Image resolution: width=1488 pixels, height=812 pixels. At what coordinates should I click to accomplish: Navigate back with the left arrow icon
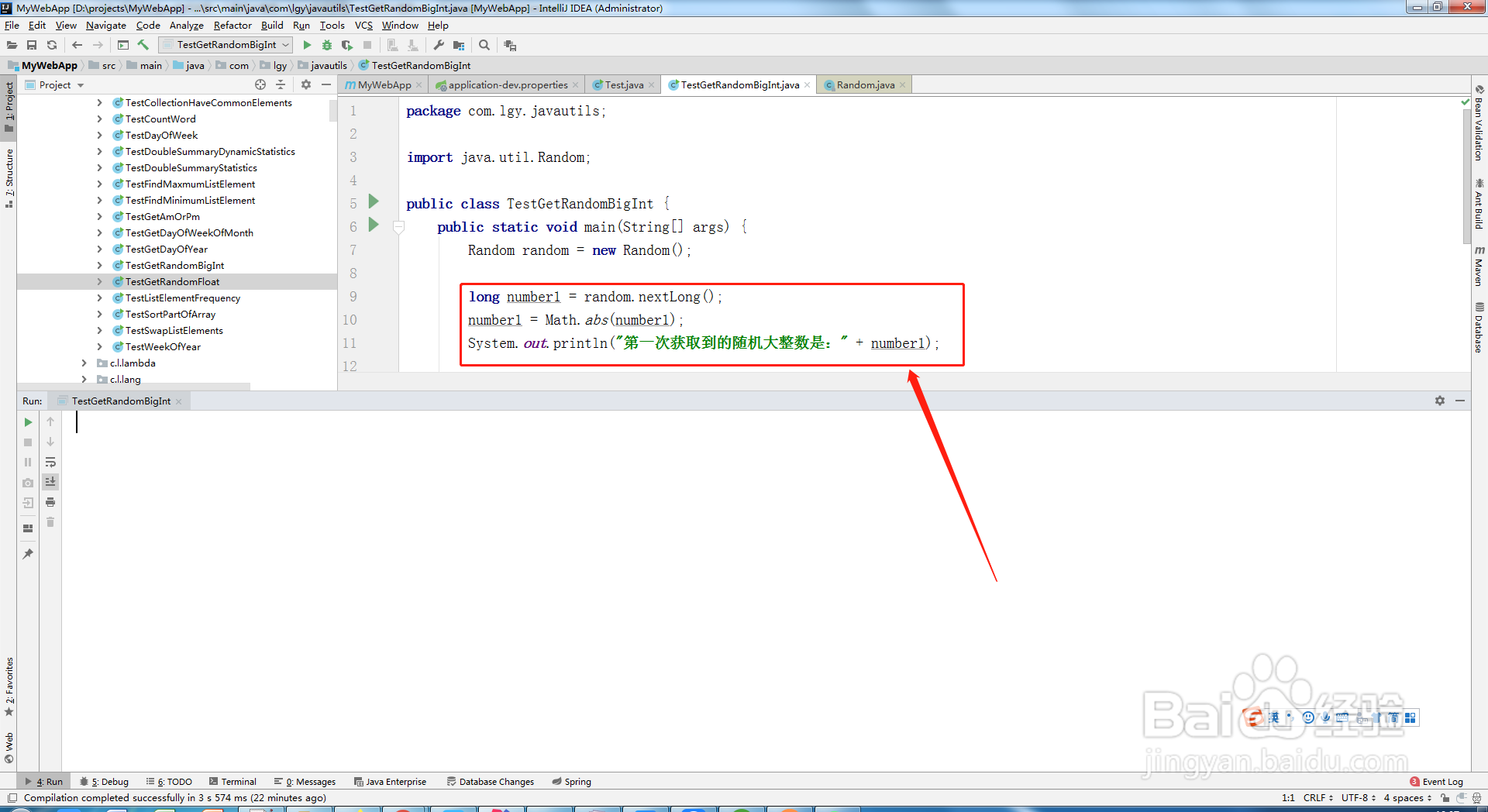[77, 45]
